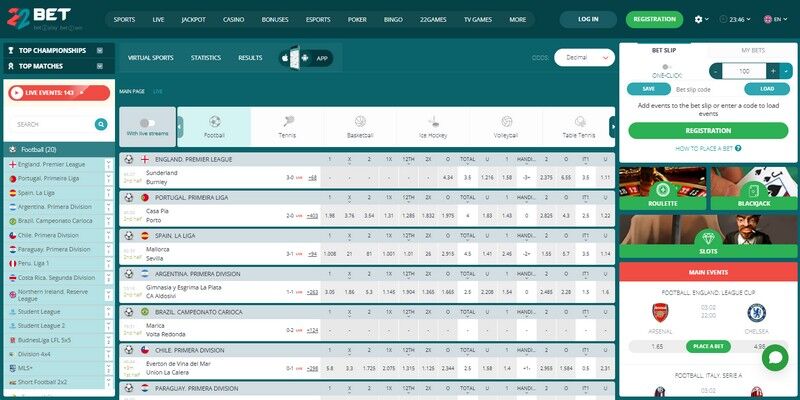The height and width of the screenshot is (400, 800).
Task: Click the top green REGISTRATION button
Action: pyautogui.click(x=654, y=19)
